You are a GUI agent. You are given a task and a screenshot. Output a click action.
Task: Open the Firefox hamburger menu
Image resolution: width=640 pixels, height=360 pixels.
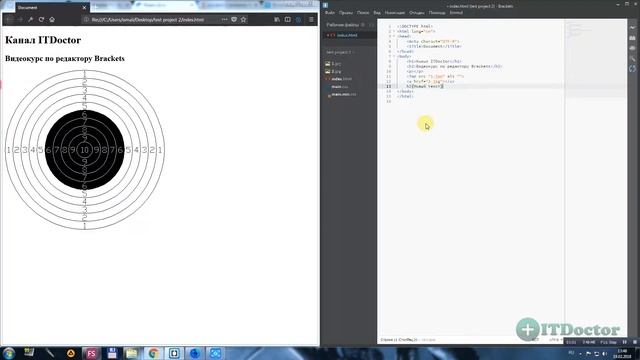tap(311, 20)
